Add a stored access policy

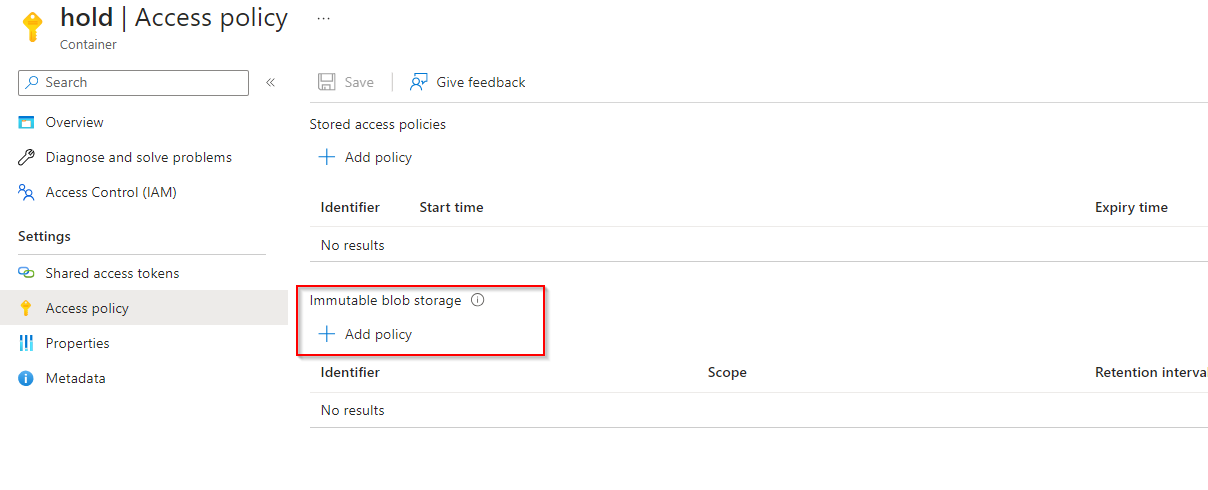[365, 157]
